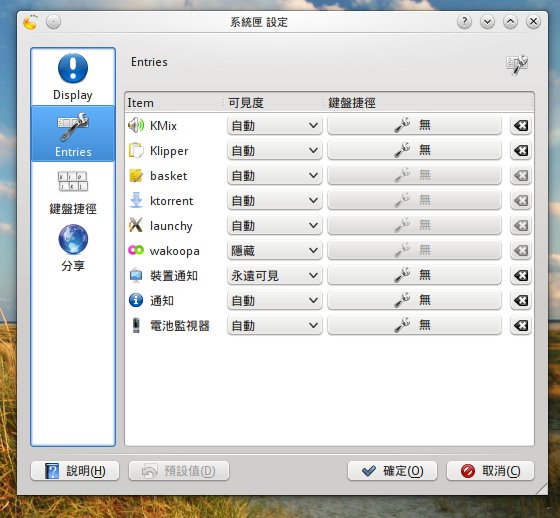Open the Display settings page
Viewport: 560px width, 518px height.
coord(73,77)
